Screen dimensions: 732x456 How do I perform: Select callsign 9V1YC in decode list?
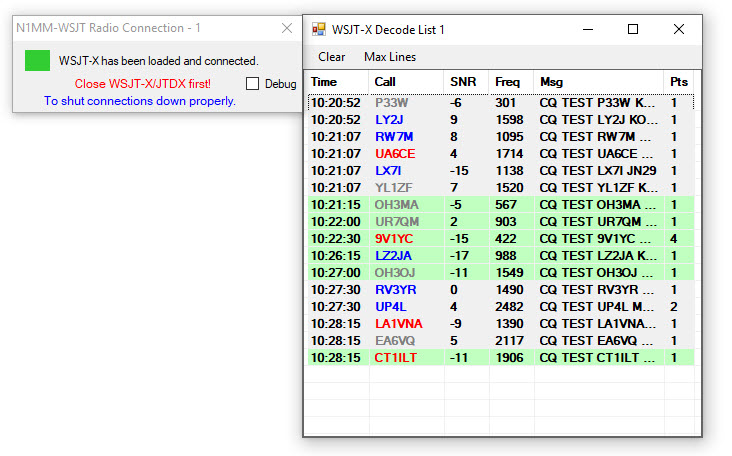tap(394, 239)
